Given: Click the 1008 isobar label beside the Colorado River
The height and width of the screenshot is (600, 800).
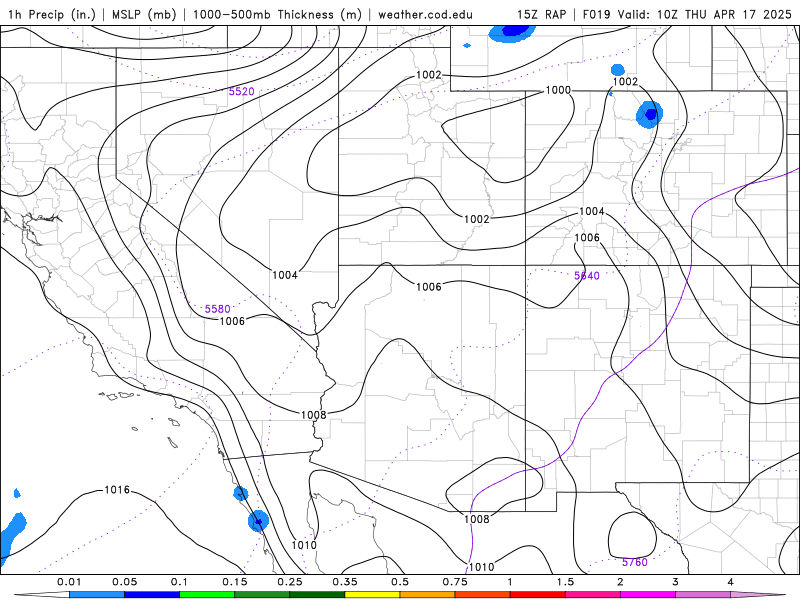Looking at the screenshot, I should click(x=313, y=415).
